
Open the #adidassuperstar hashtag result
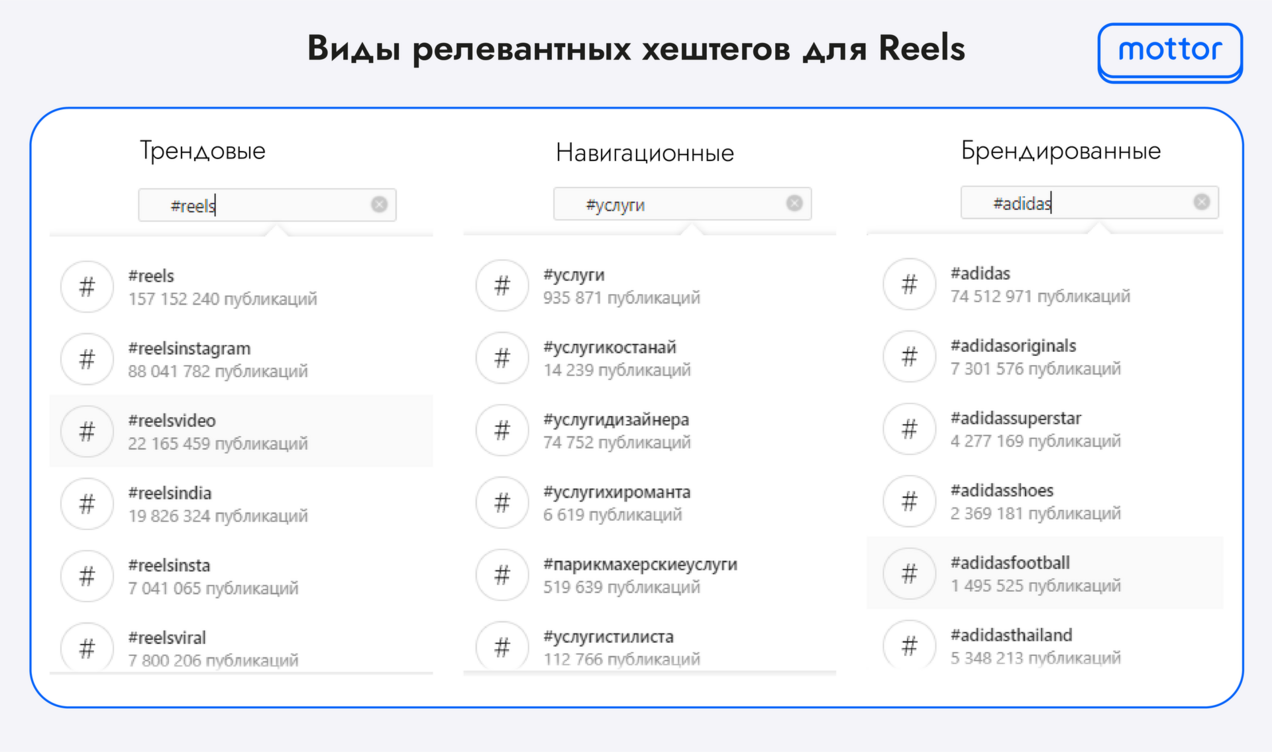tap(1045, 429)
